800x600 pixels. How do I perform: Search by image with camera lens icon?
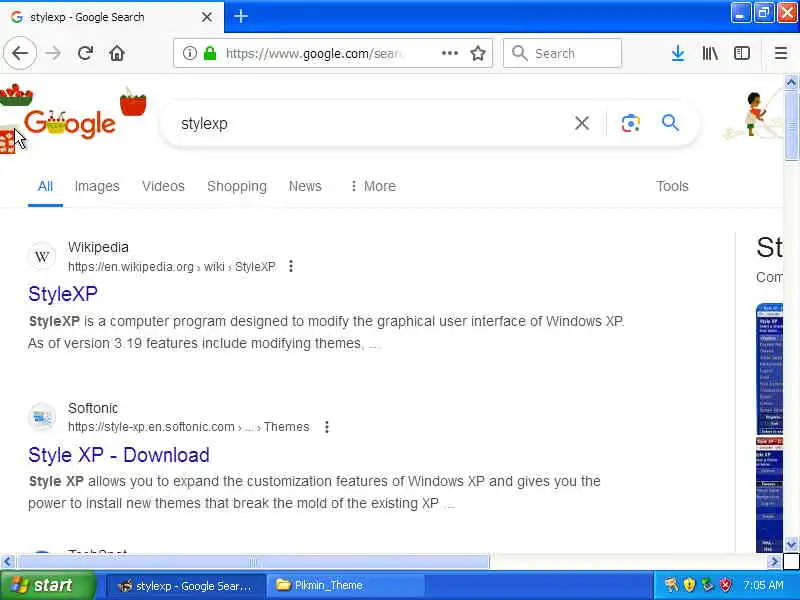(631, 123)
